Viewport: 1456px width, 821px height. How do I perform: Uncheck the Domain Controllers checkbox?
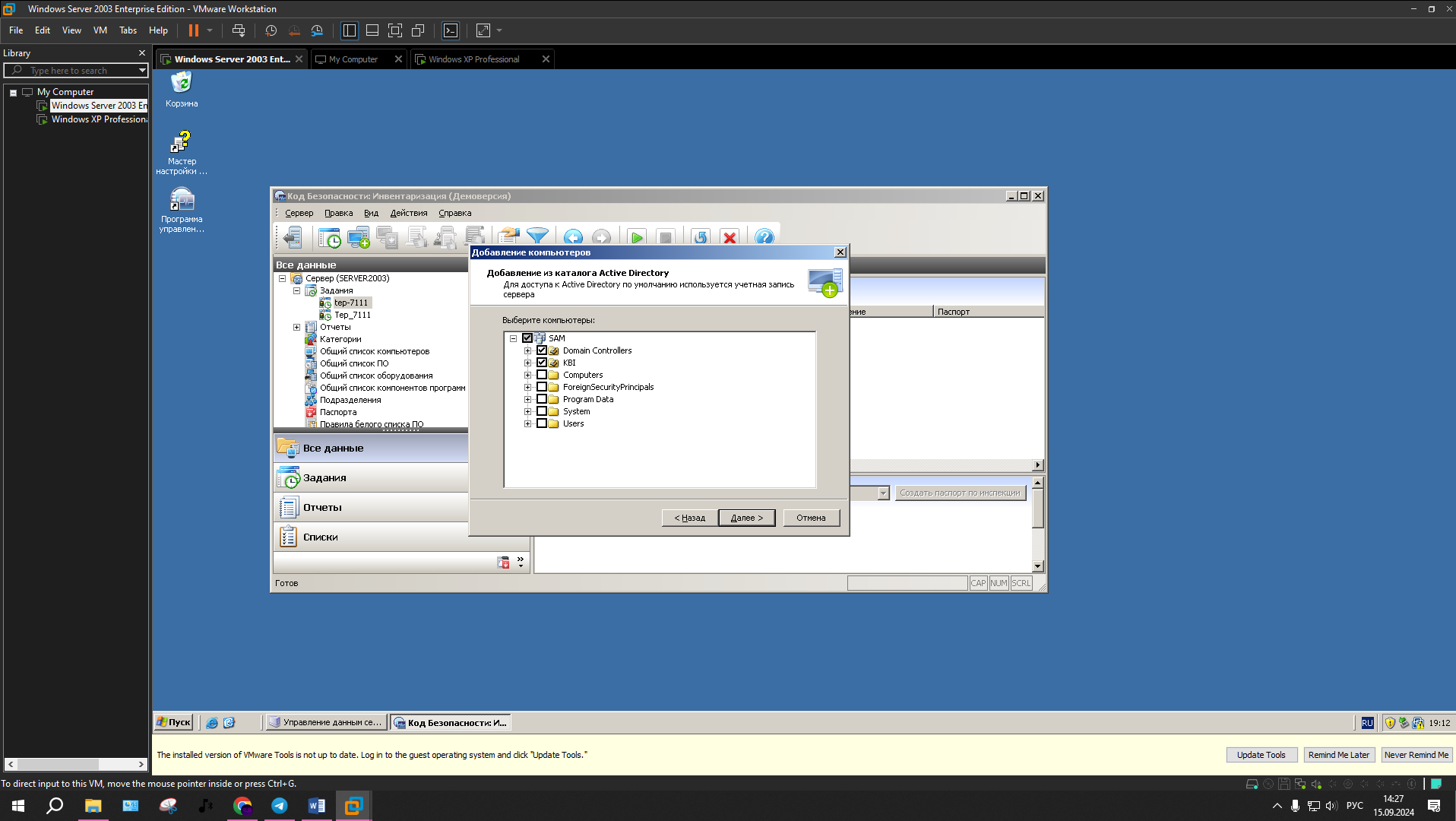coord(542,350)
